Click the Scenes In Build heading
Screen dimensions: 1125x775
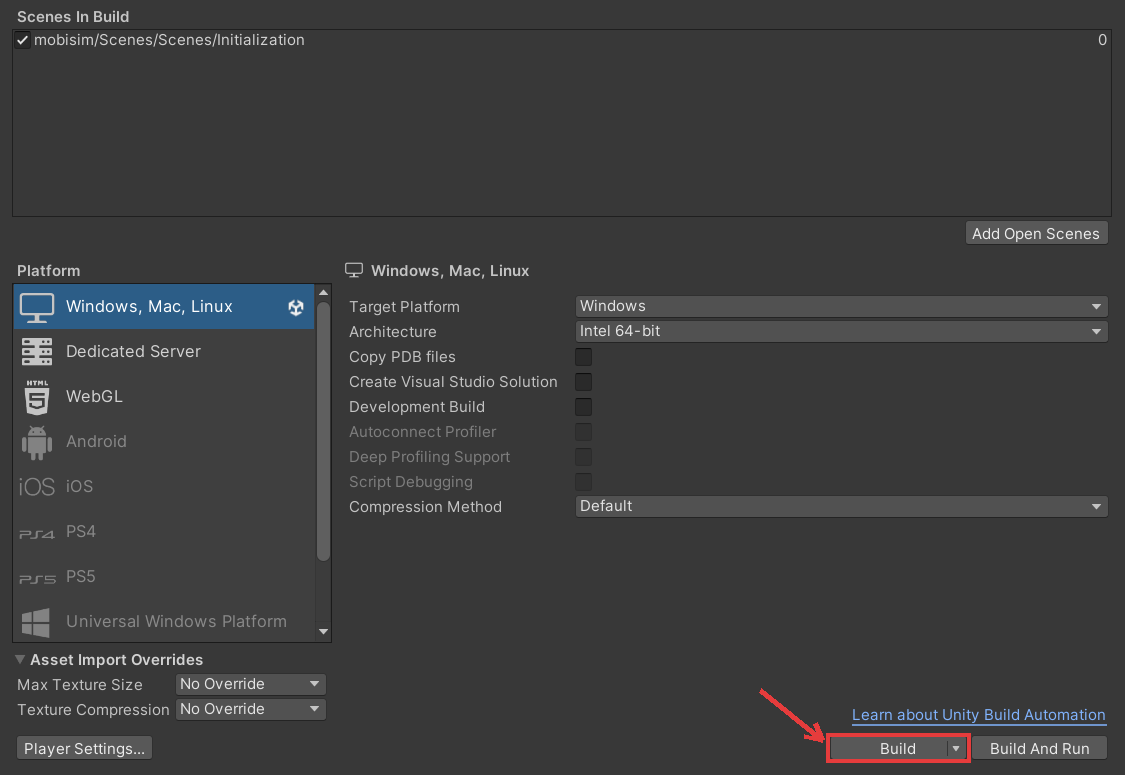coord(73,17)
